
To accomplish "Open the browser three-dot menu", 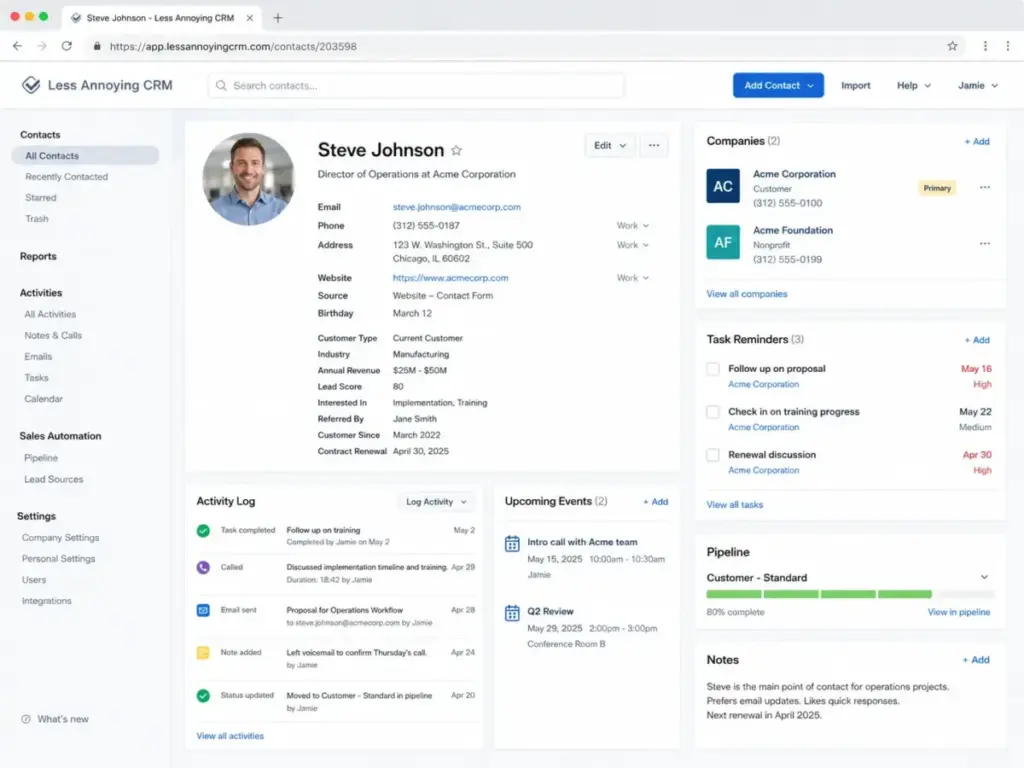I will pos(1008,46).
